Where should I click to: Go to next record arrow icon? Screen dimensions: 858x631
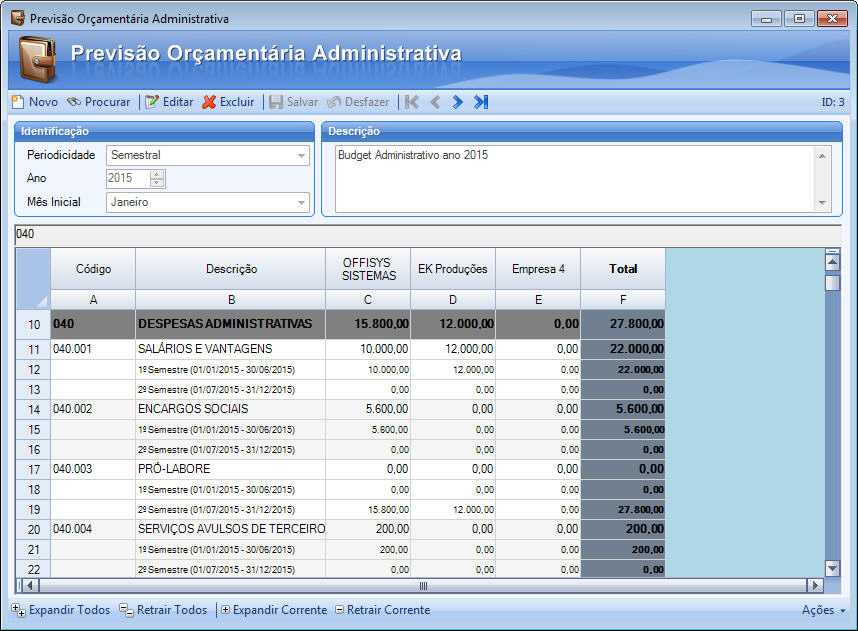tap(457, 102)
